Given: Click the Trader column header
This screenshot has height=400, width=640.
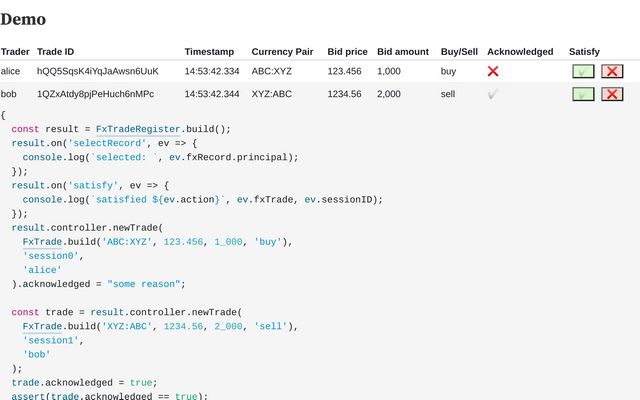Looking at the screenshot, I should 15,52.
